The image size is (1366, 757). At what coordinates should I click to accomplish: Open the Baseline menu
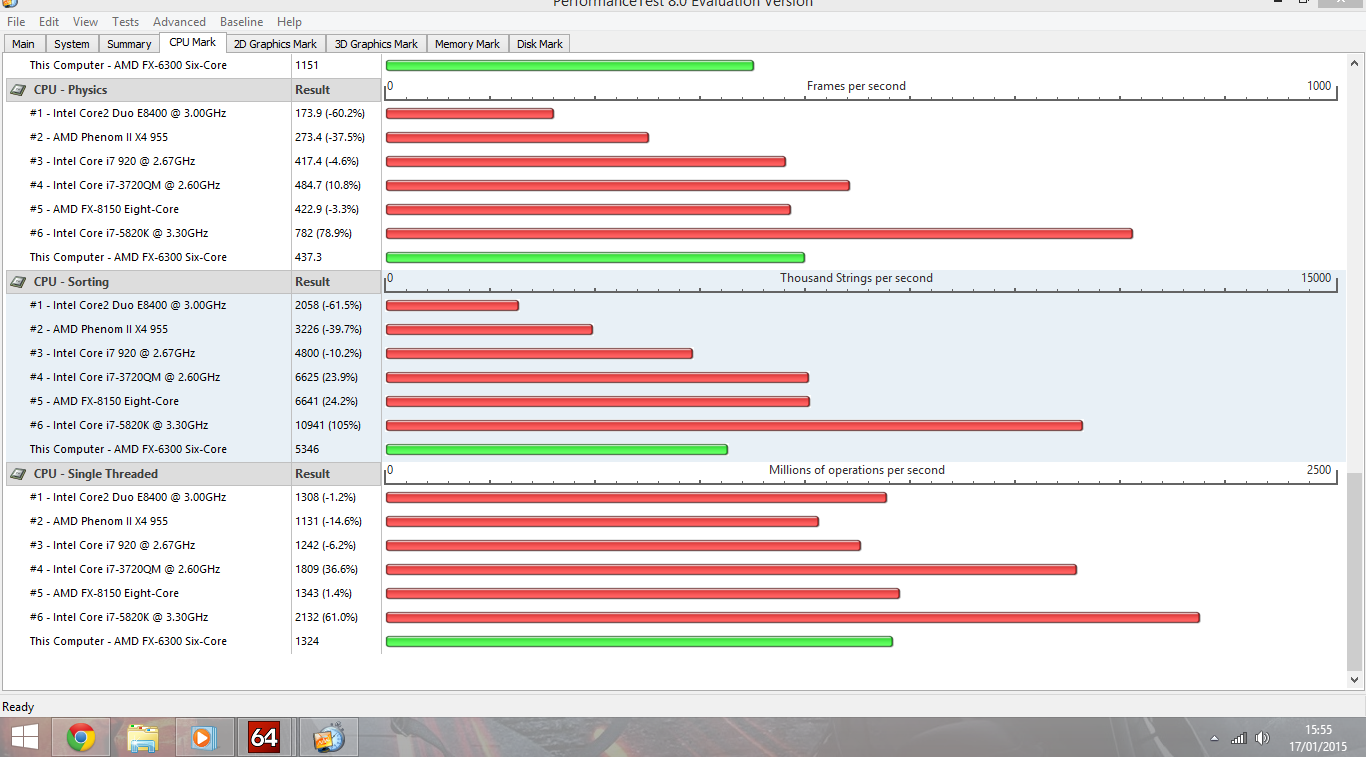[x=241, y=21]
